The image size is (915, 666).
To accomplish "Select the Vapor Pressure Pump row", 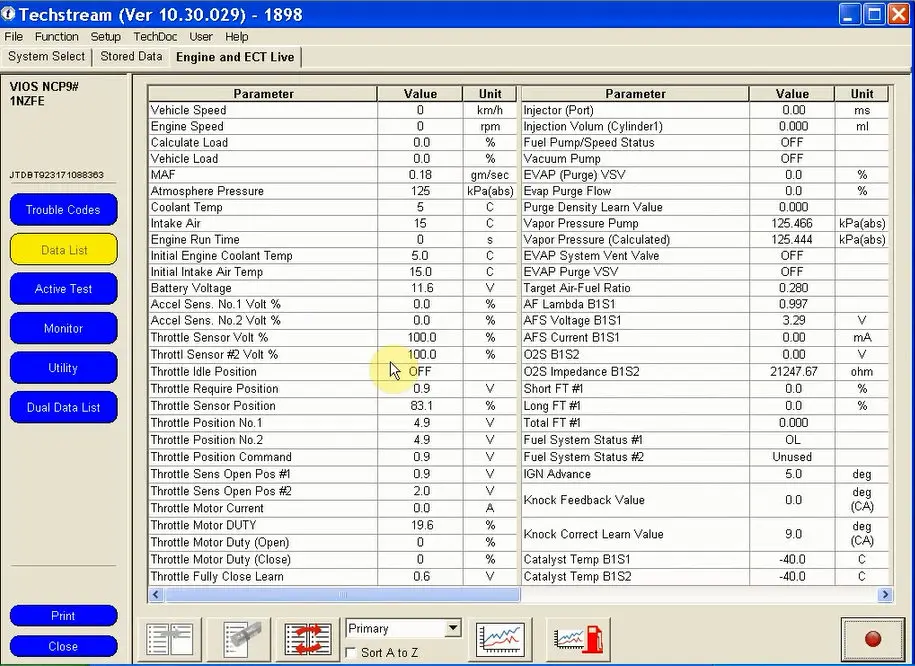I will (x=705, y=223).
